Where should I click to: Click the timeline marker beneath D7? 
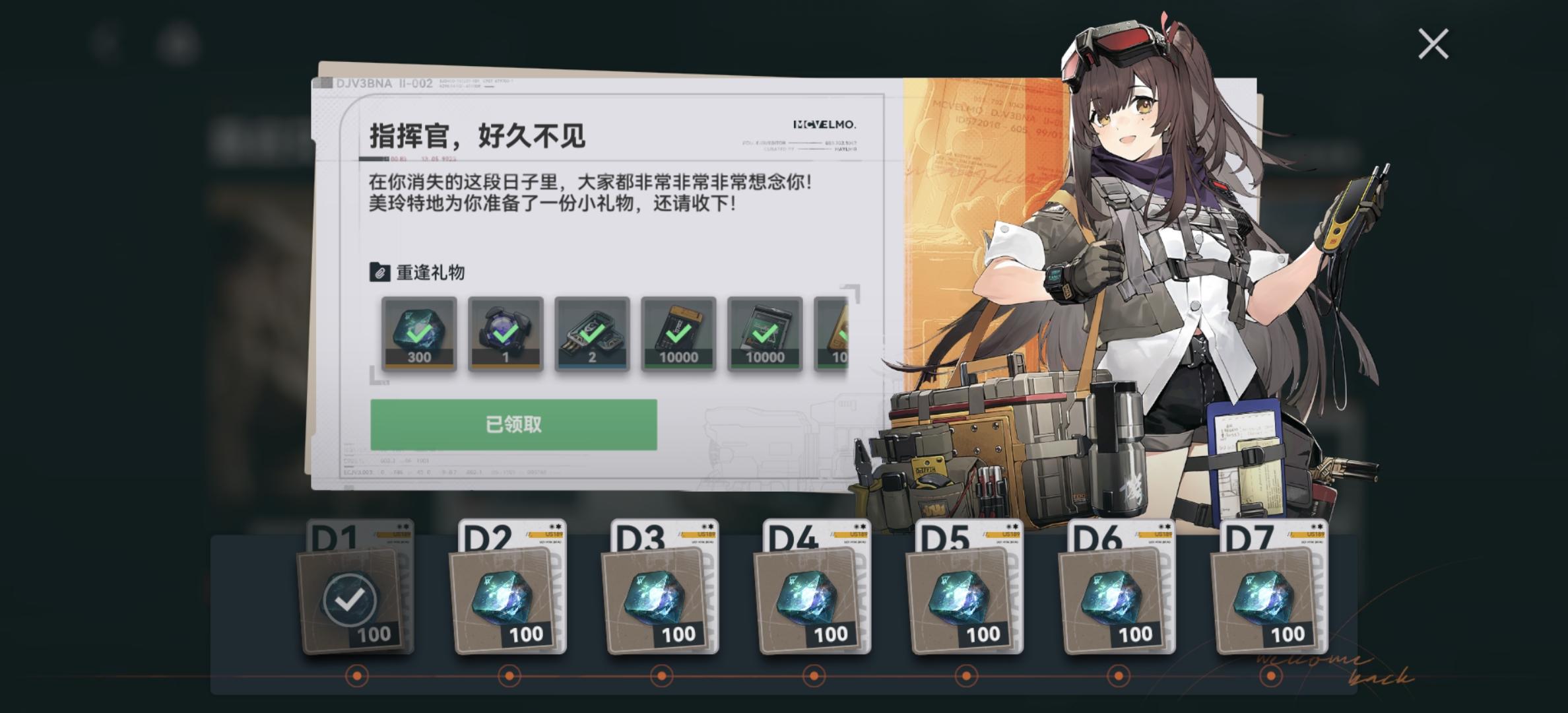1270,676
